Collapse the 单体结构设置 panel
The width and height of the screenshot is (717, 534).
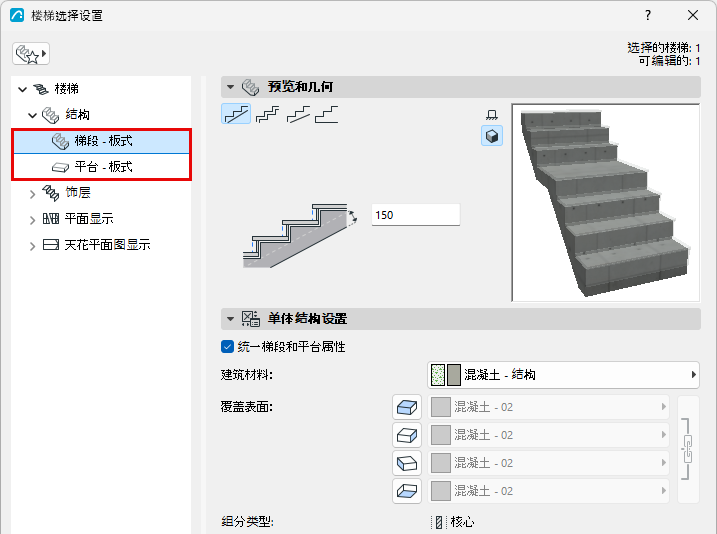[x=230, y=319]
